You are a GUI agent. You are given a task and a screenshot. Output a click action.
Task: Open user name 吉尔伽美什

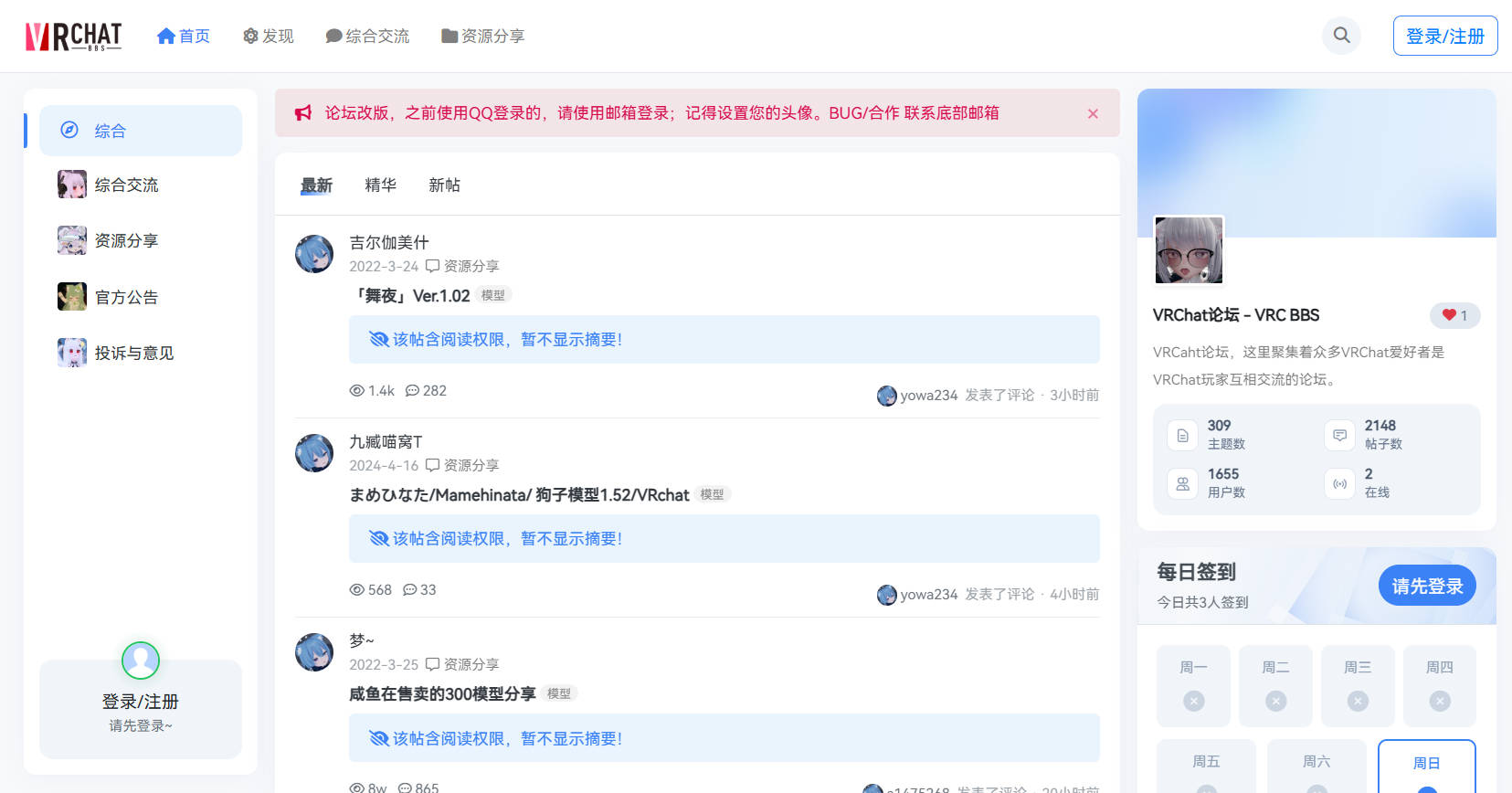389,242
